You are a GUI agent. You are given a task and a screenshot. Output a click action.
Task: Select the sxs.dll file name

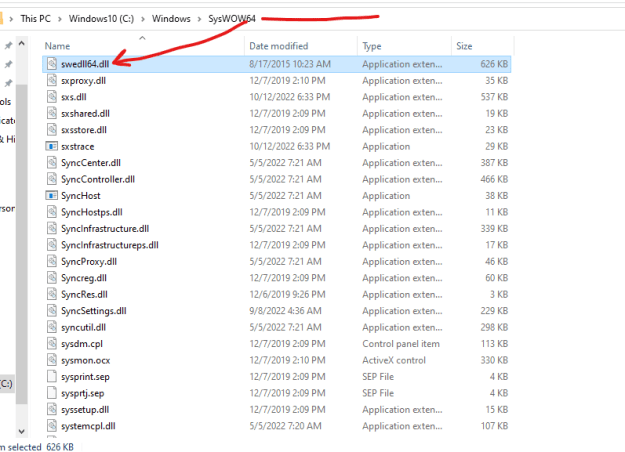point(74,97)
